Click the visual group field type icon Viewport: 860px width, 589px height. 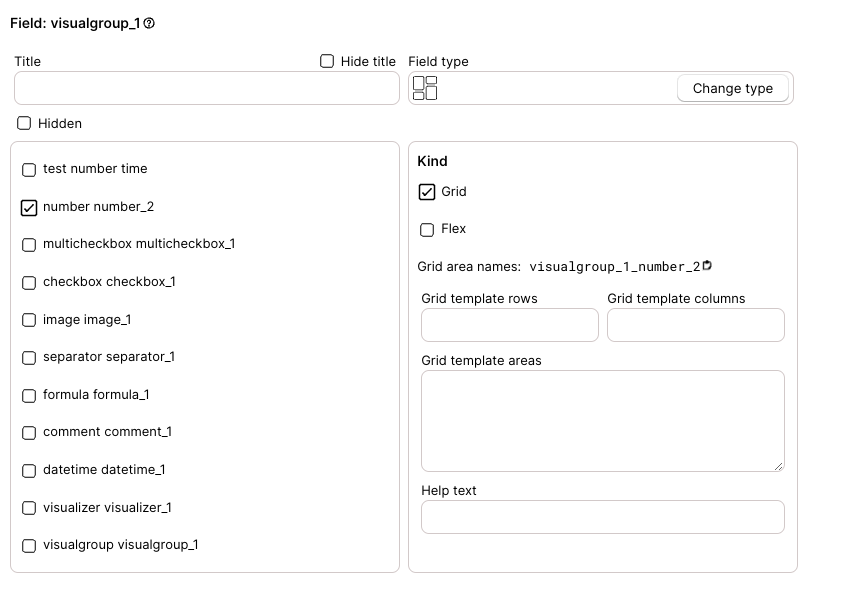click(x=425, y=88)
